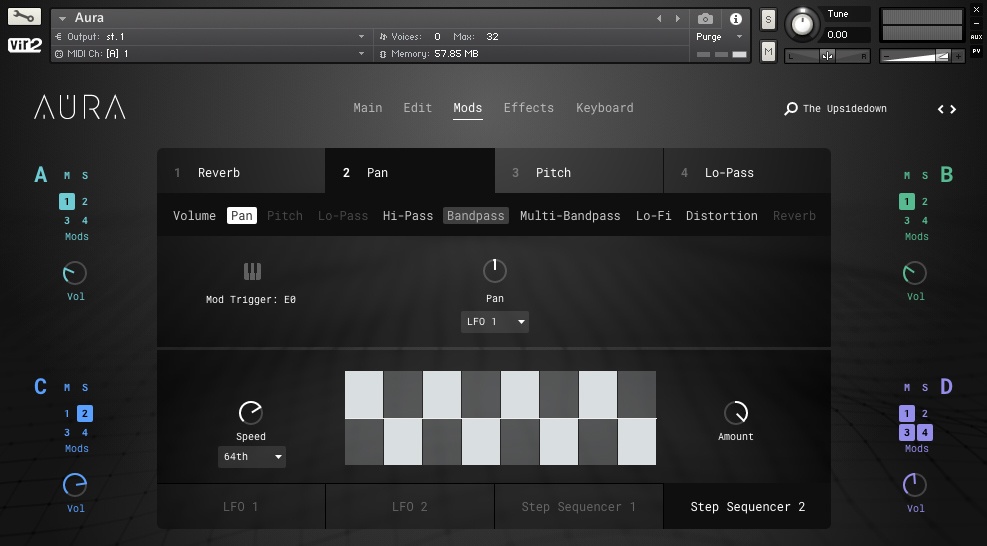
Task: Open the LFO 1 source dropdown
Action: (x=495, y=322)
